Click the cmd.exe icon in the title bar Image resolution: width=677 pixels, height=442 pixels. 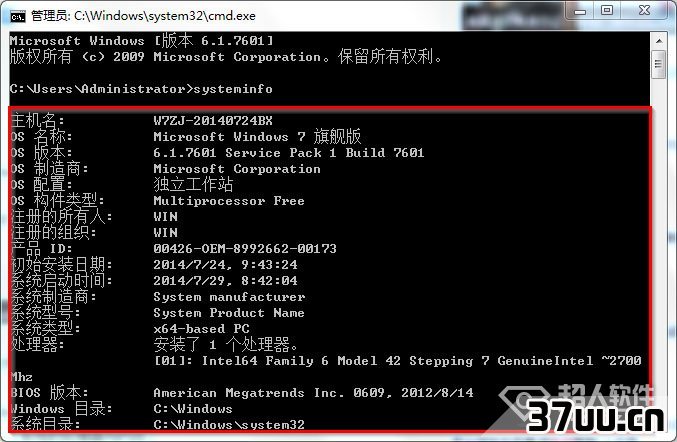[x=18, y=16]
